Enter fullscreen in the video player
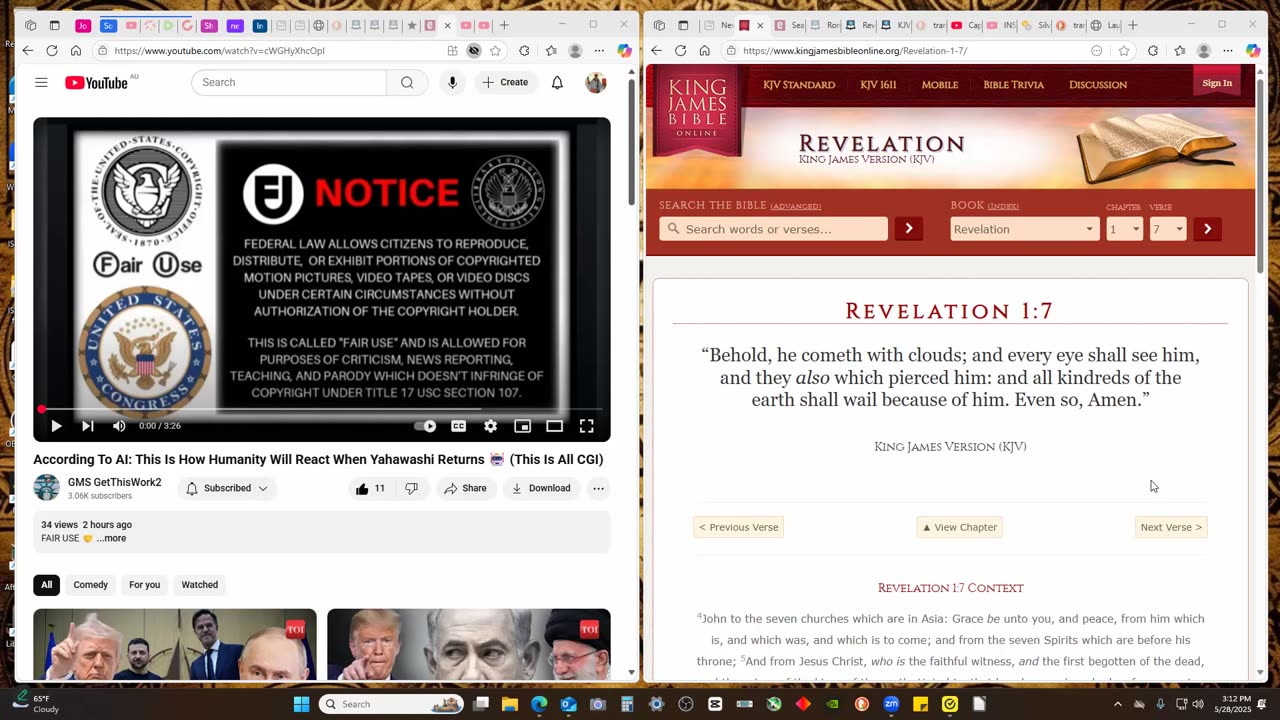1280x720 pixels. pos(587,426)
